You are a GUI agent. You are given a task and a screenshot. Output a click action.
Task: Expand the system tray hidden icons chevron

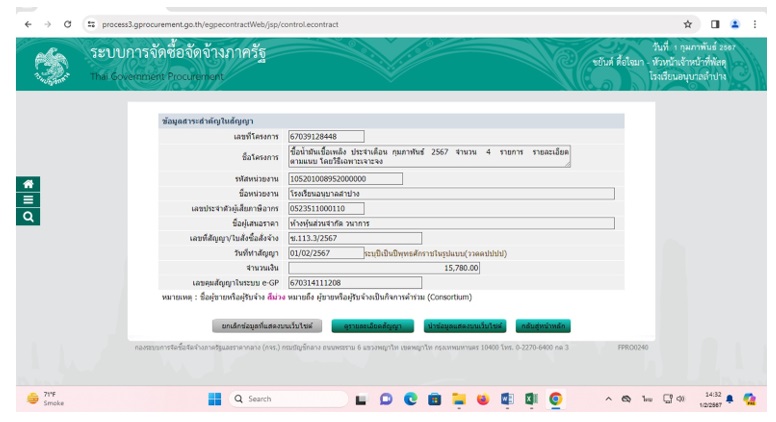(608, 399)
